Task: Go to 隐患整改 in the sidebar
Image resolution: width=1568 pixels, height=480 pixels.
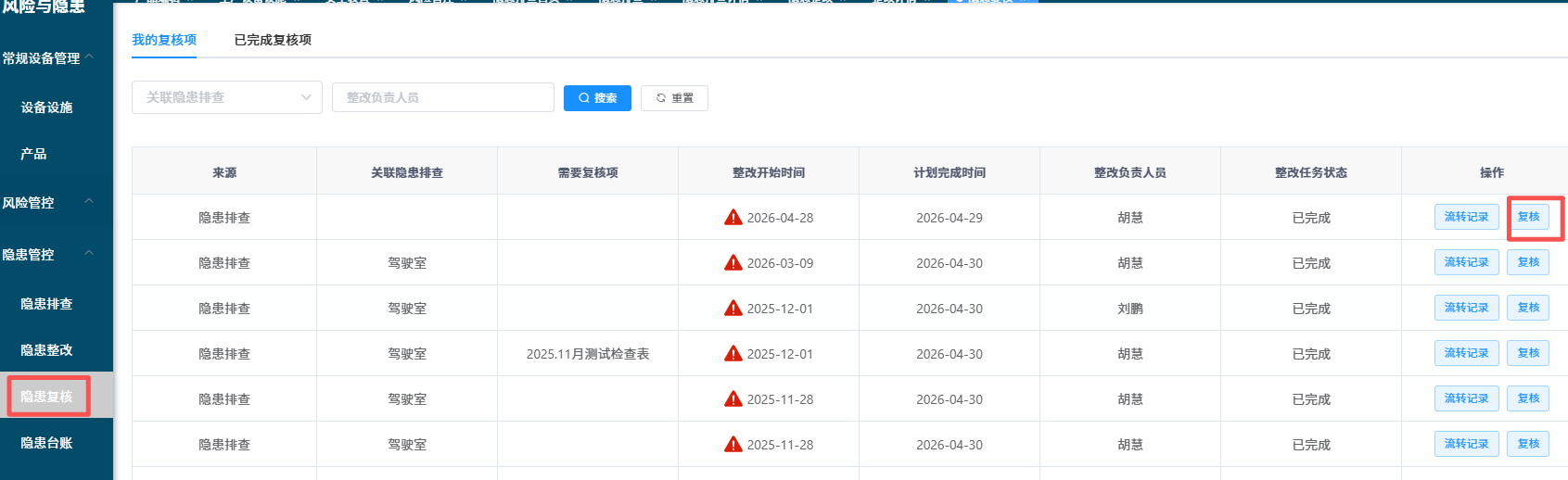Action: pos(46,350)
